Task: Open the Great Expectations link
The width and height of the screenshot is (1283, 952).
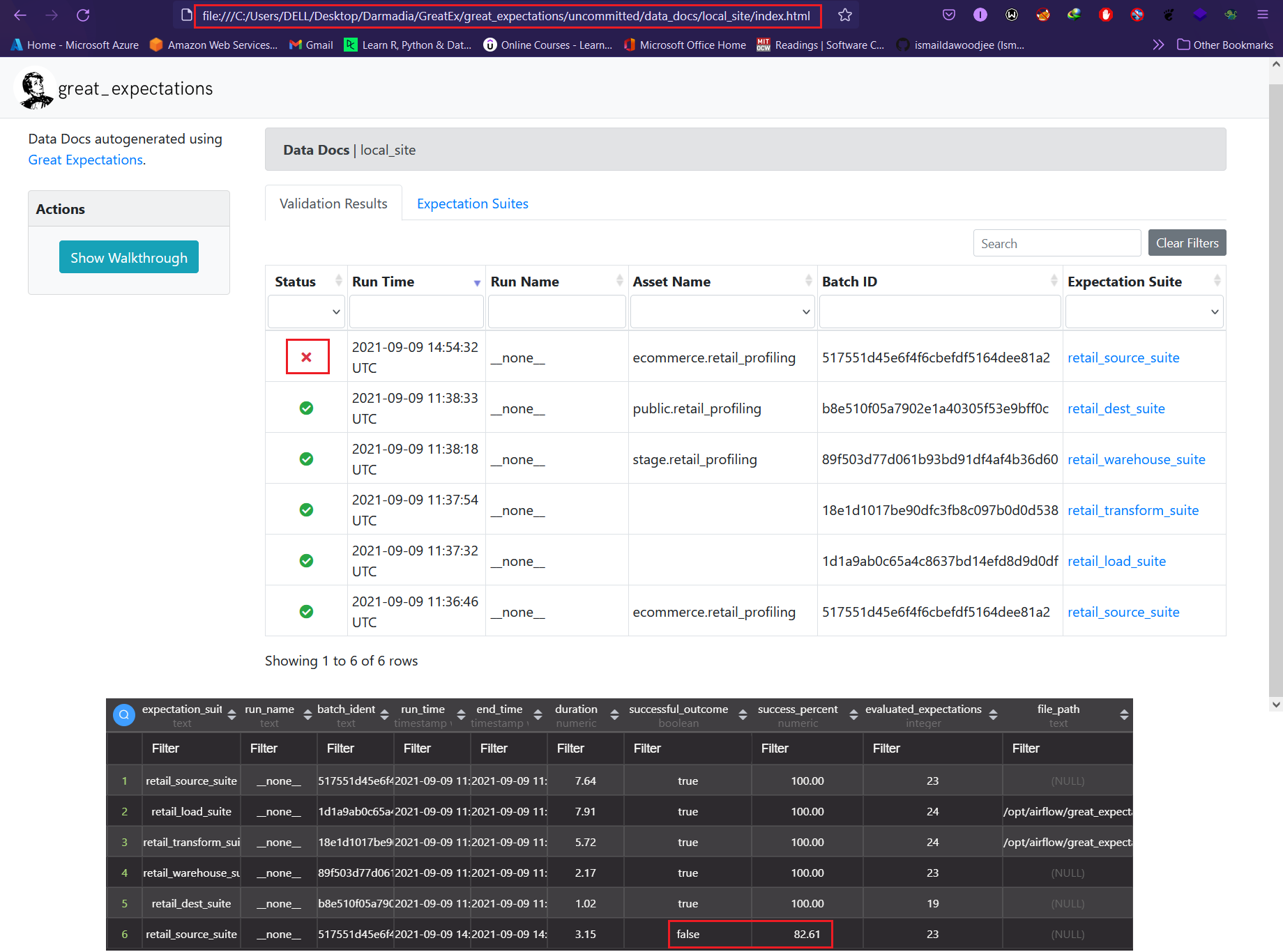Action: tap(86, 160)
